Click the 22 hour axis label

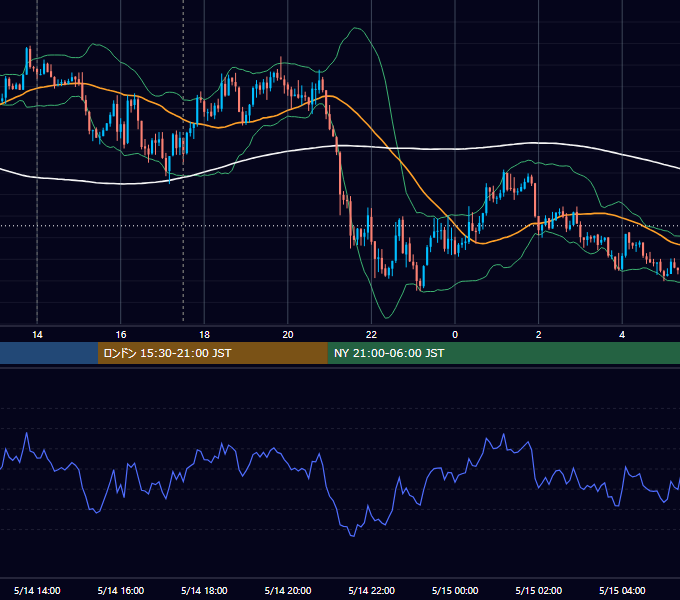point(372,335)
